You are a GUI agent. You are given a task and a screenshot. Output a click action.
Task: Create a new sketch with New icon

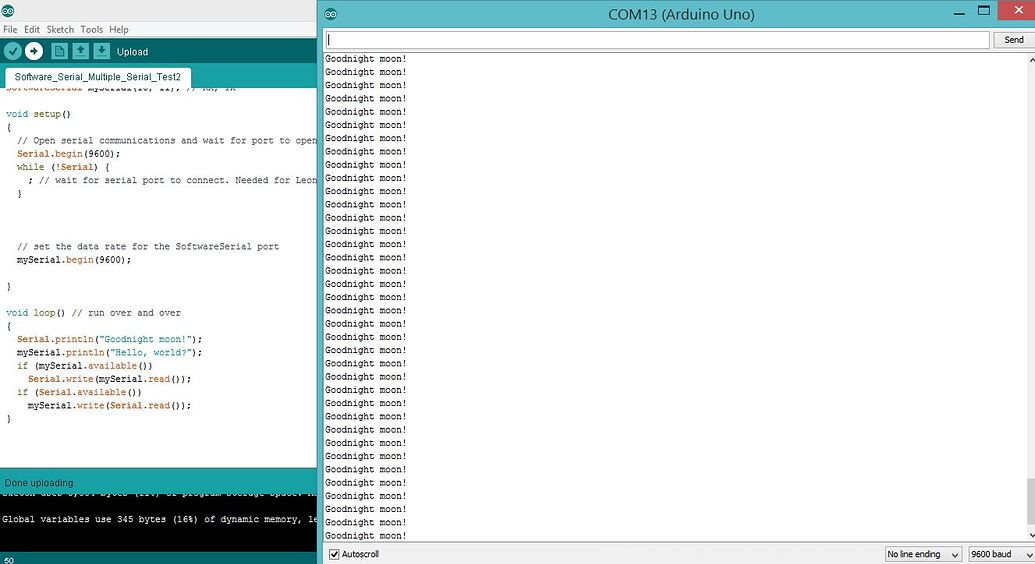59,51
